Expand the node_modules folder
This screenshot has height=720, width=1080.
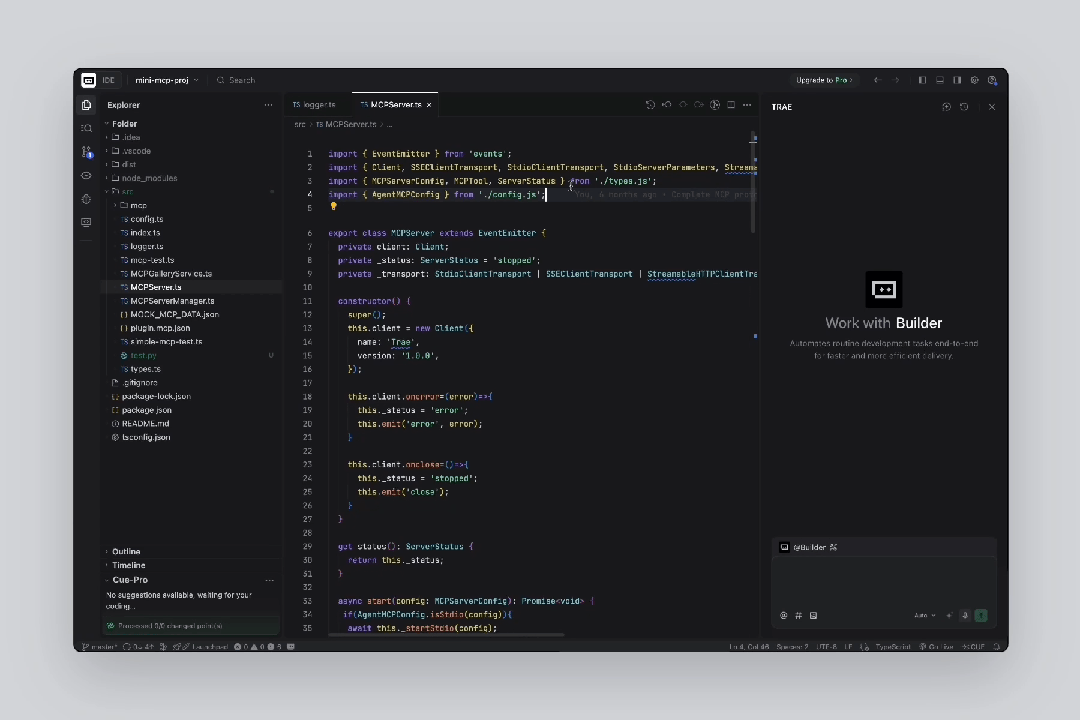[107, 178]
